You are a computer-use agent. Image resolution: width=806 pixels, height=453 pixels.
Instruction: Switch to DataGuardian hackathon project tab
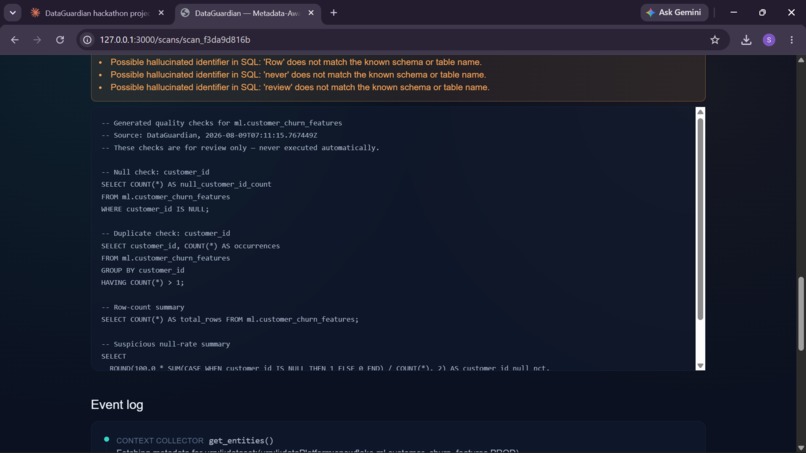point(97,13)
